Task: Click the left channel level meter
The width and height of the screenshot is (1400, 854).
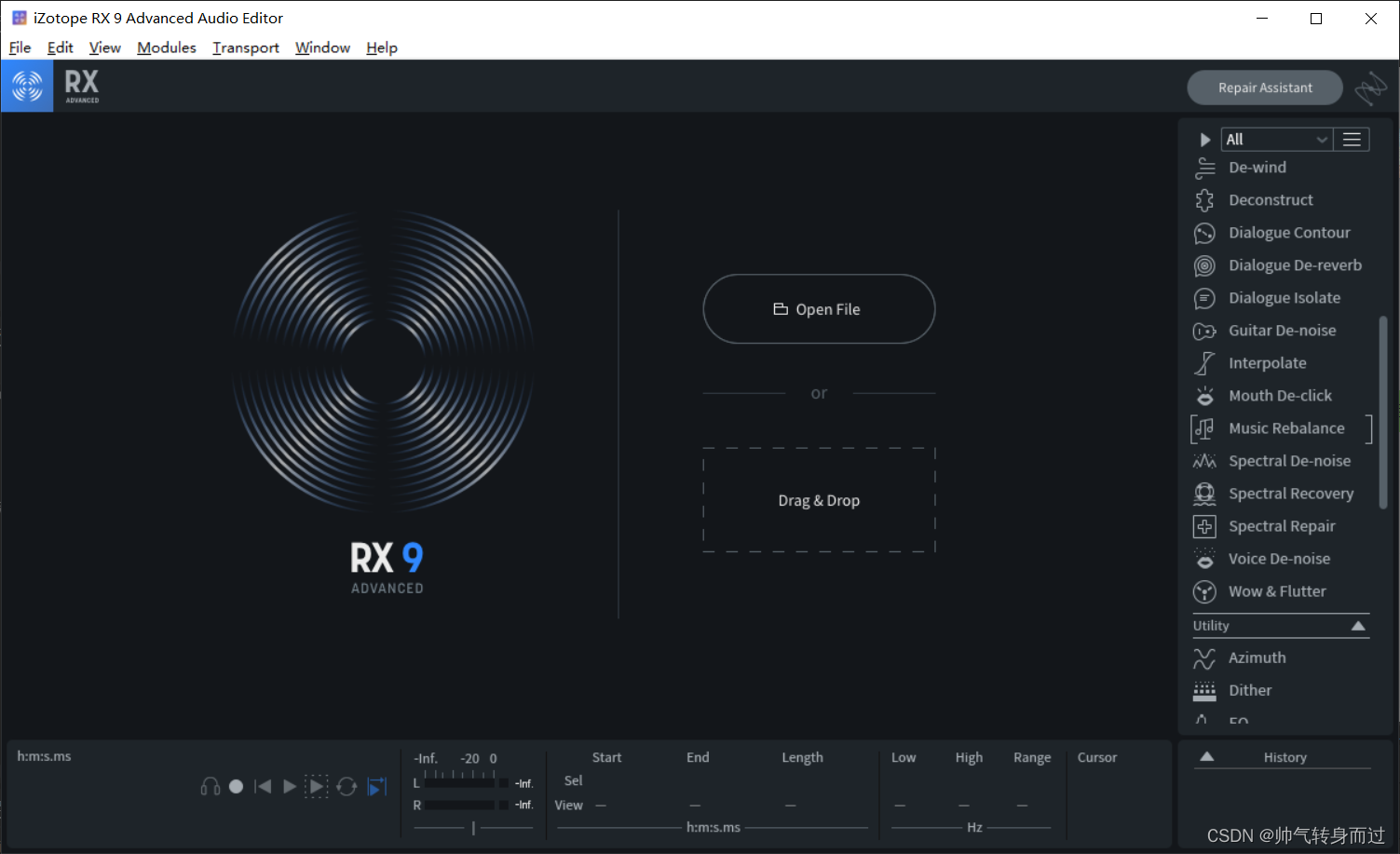Action: tap(467, 783)
